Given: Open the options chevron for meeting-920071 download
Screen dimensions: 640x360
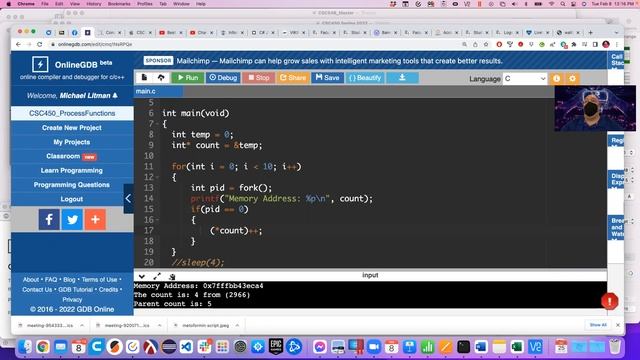Looking at the screenshot, I should pos(160,325).
